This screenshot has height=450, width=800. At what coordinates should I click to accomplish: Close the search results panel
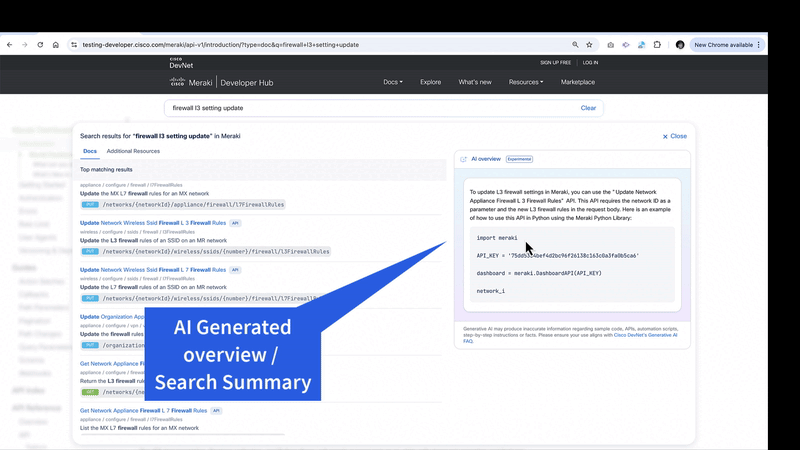click(x=675, y=136)
